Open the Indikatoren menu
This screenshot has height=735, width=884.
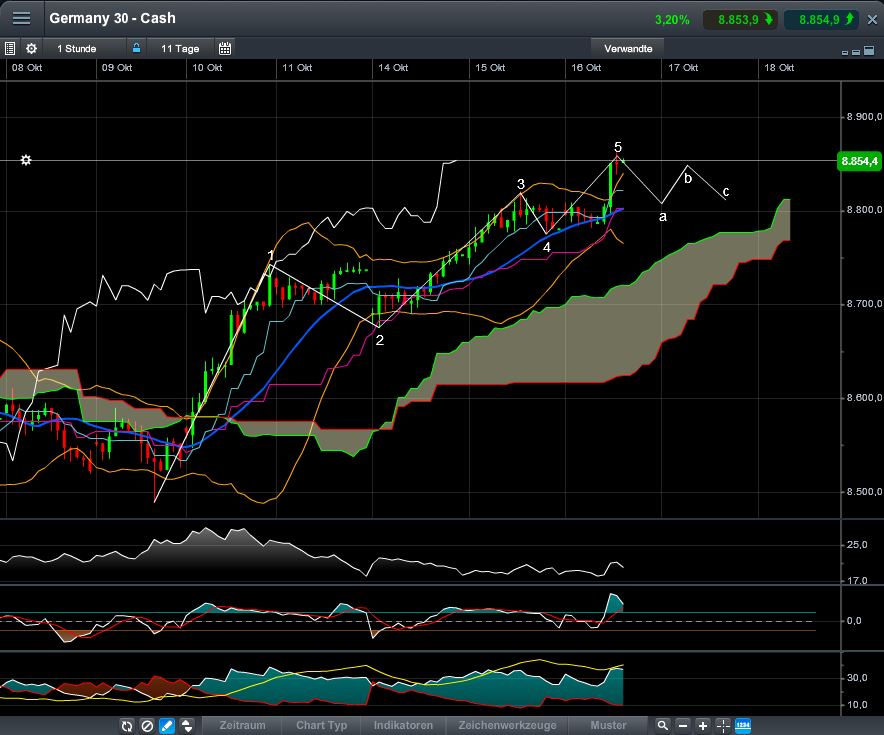(403, 725)
